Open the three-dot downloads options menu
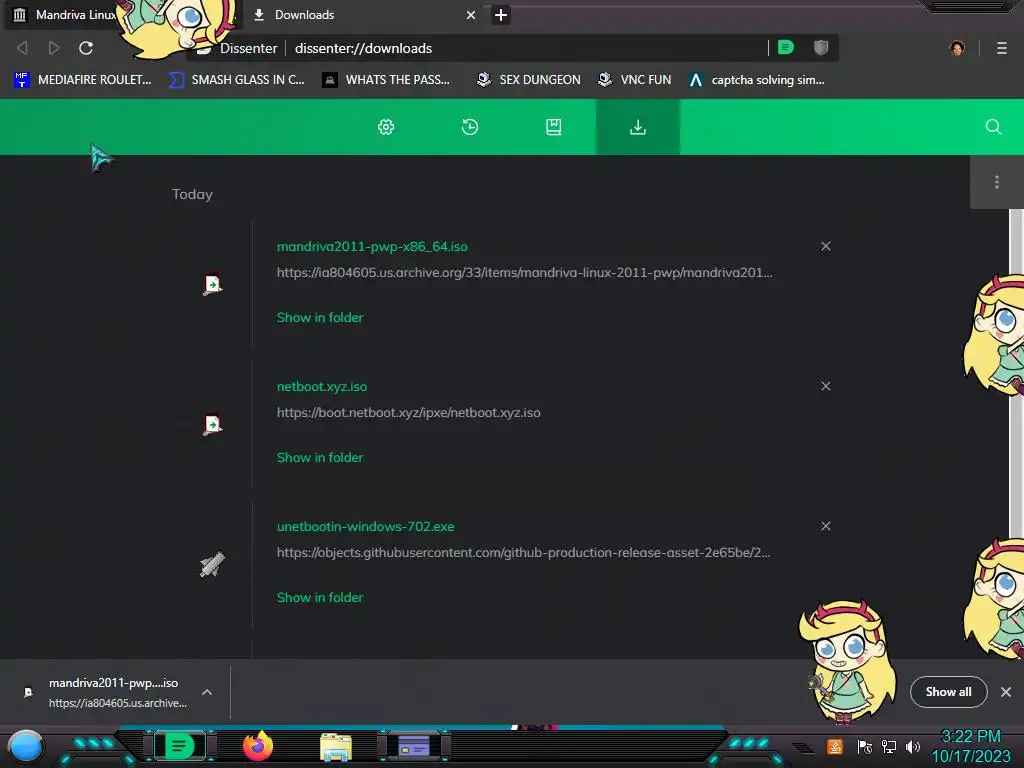This screenshot has width=1024, height=768. tap(996, 182)
